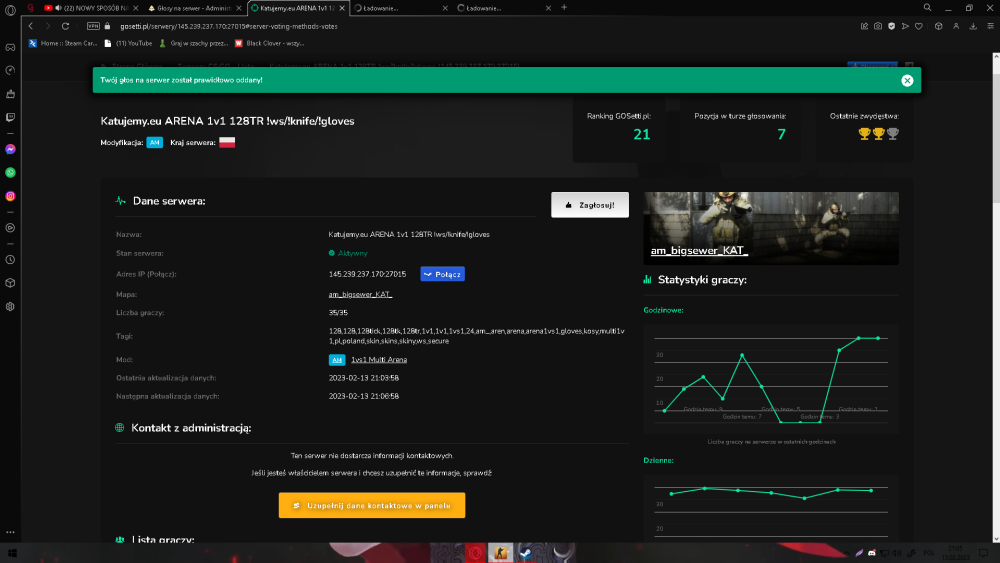Open extensions cube icon in toolbar
Image resolution: width=1000 pixels, height=563 pixels.
tap(939, 26)
